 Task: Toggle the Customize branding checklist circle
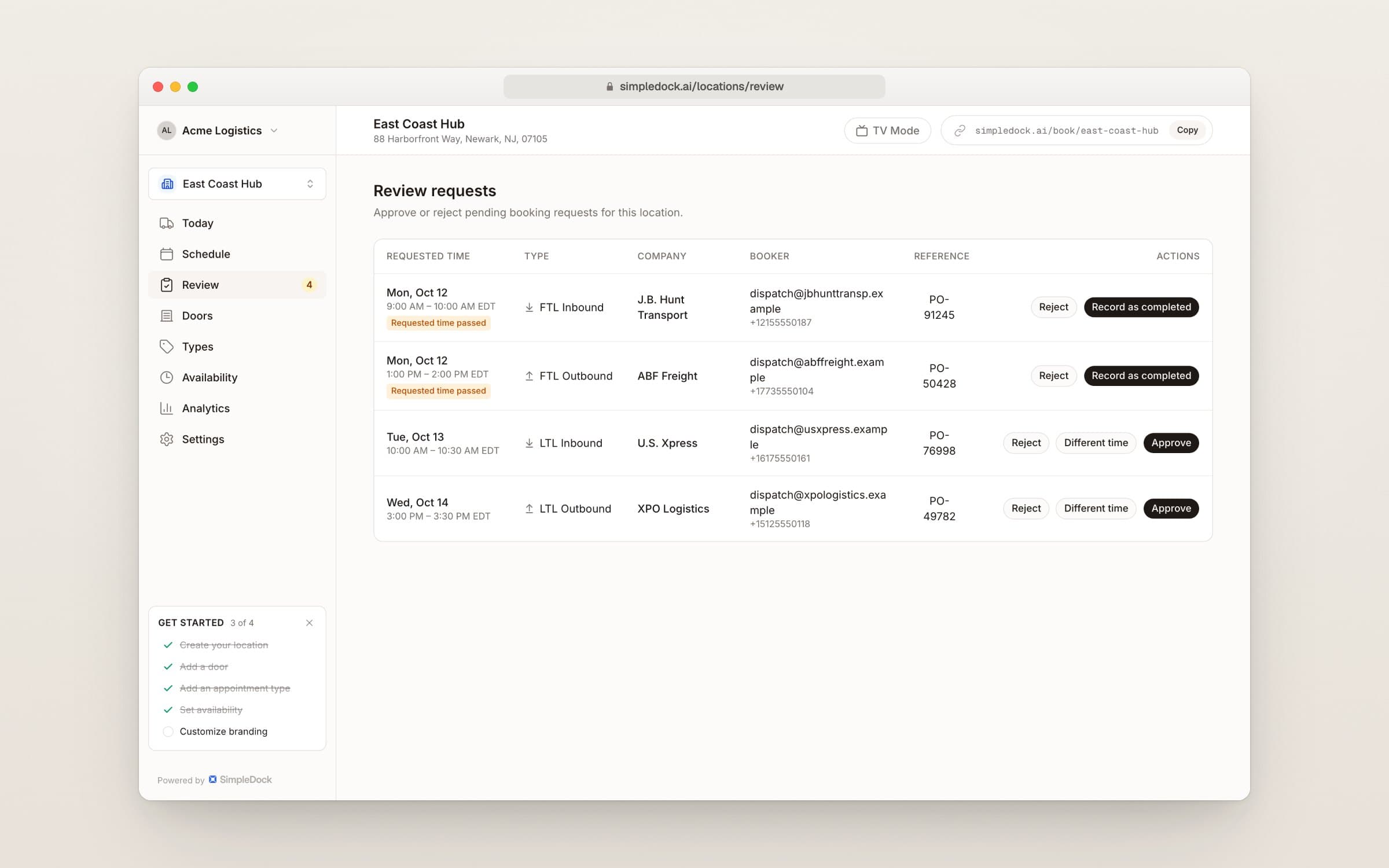pyautogui.click(x=168, y=731)
